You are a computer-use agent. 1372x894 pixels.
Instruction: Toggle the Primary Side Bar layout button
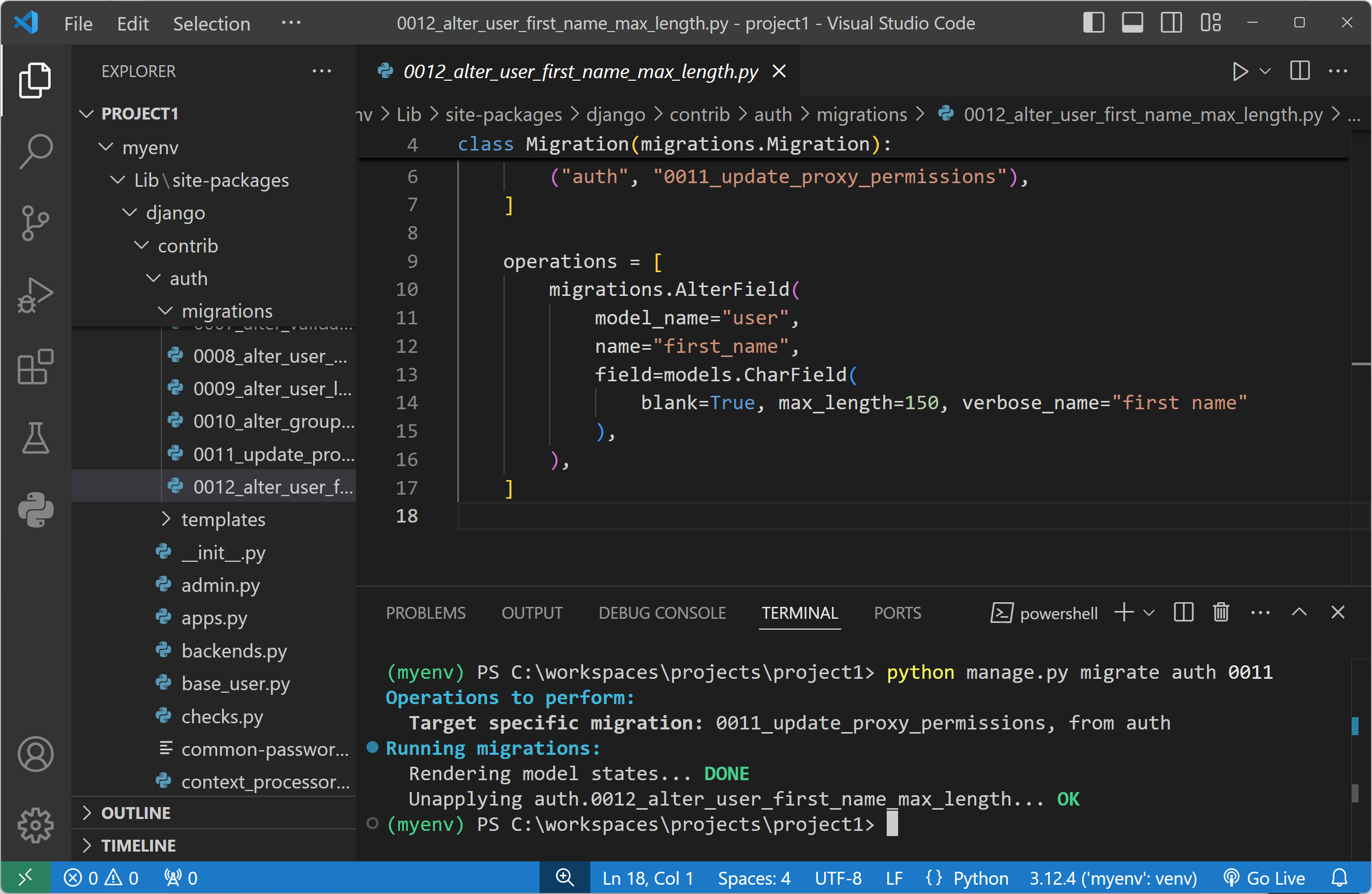pos(1093,23)
